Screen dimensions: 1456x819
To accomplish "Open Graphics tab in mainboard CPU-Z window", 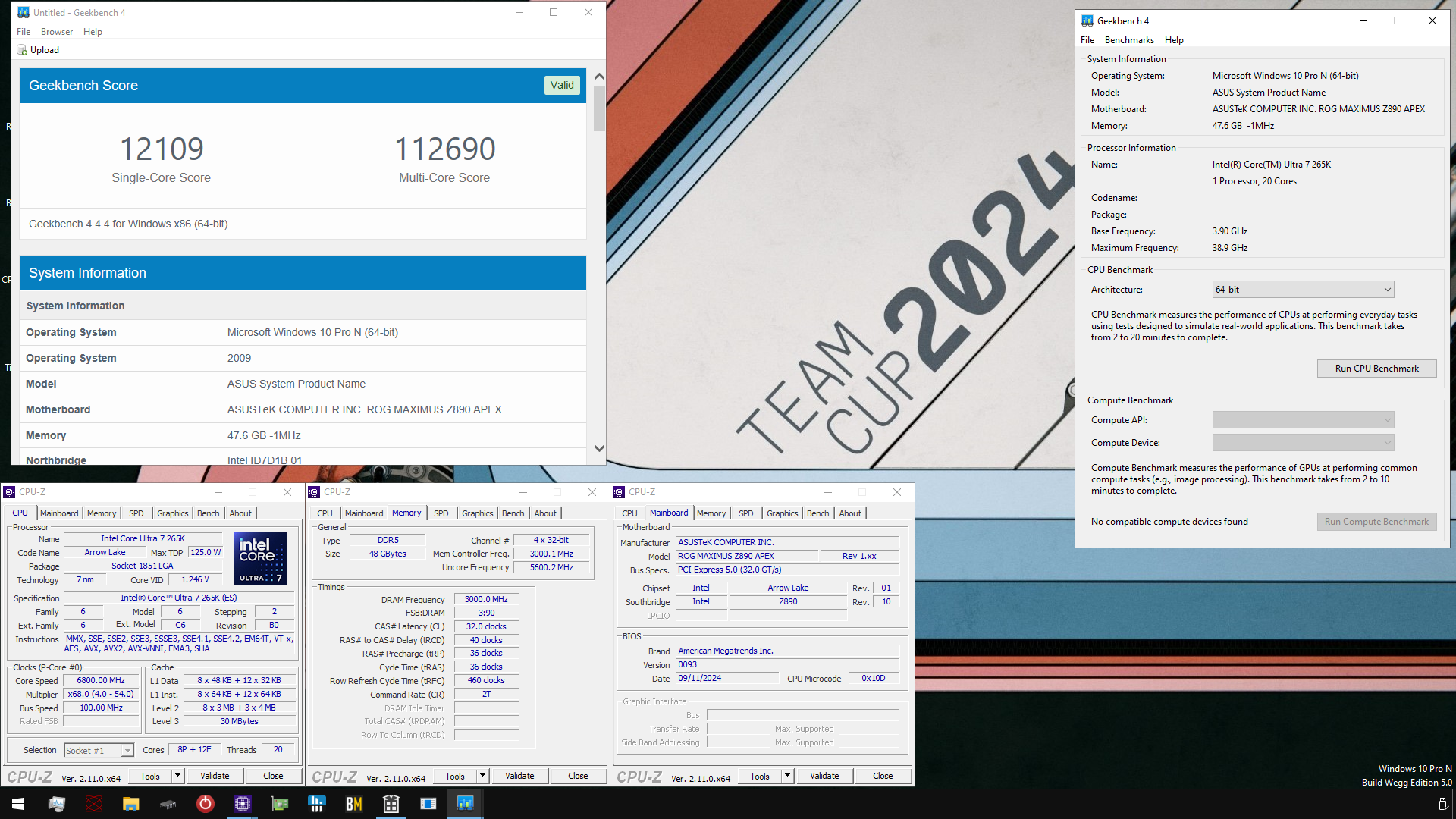I will pyautogui.click(x=782, y=513).
